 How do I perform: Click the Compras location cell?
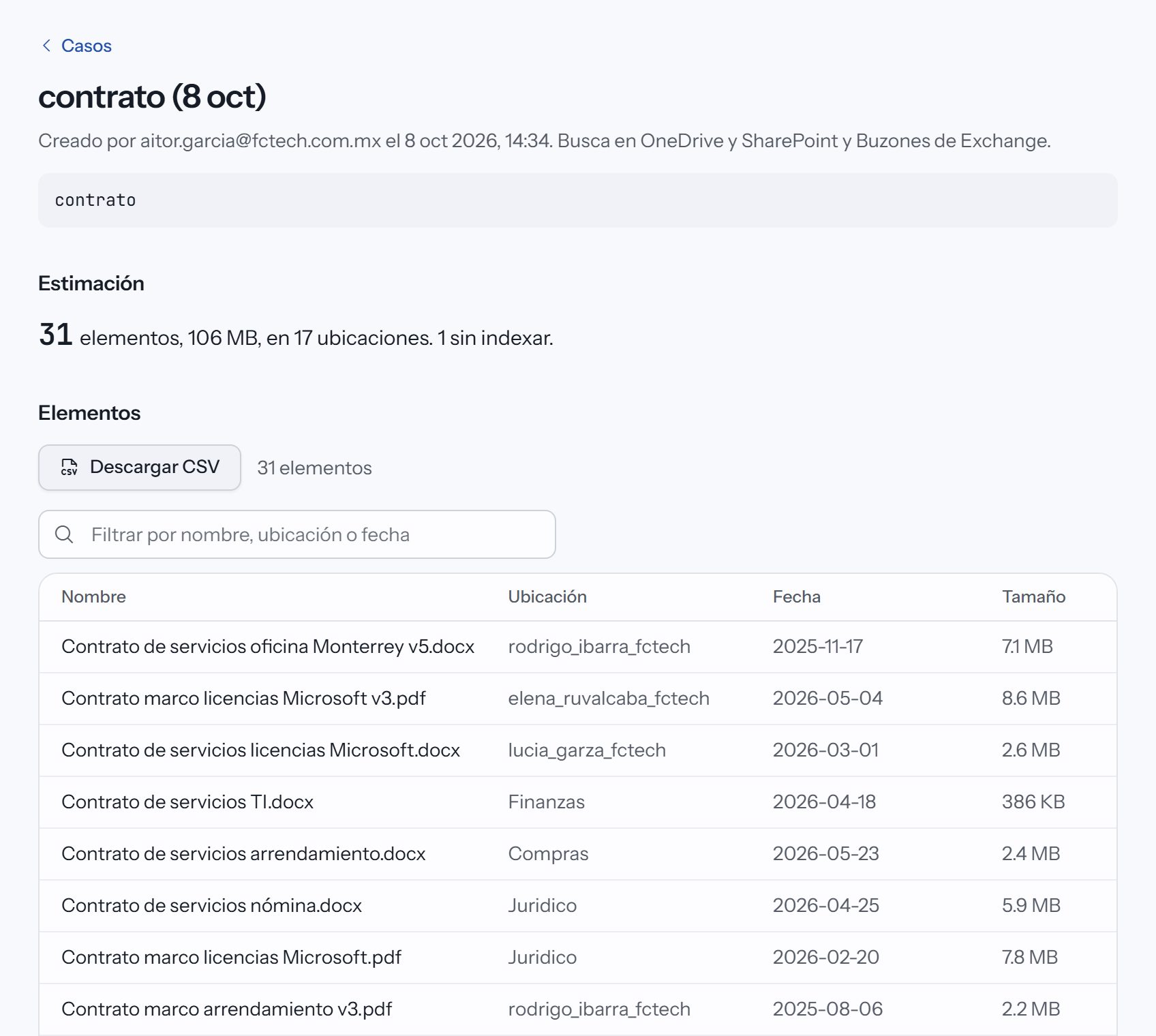[x=548, y=853]
